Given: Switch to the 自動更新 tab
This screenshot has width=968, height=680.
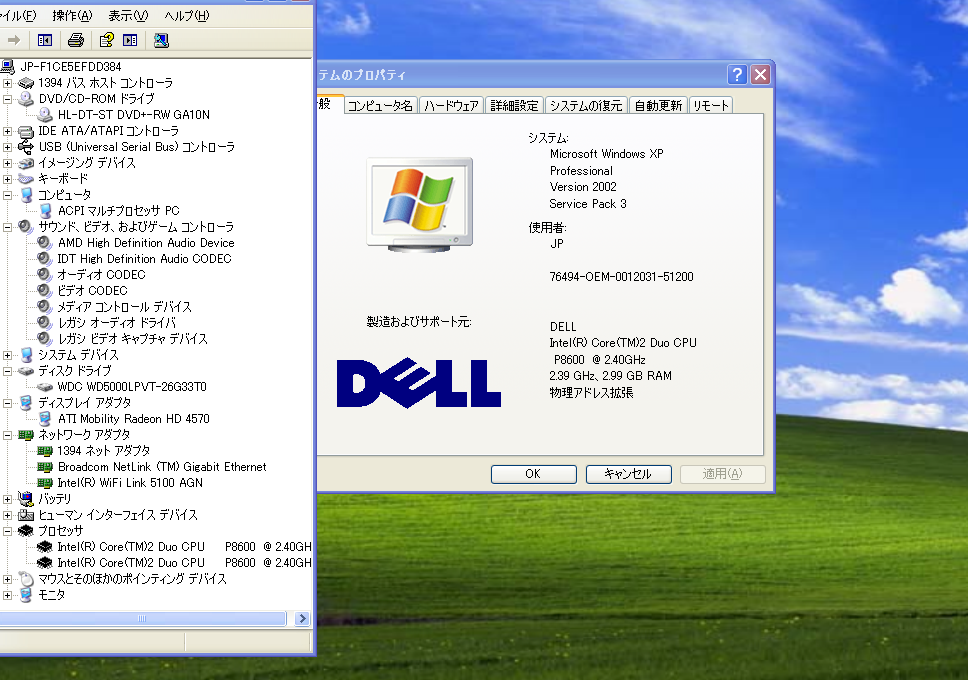Looking at the screenshot, I should [x=658, y=106].
